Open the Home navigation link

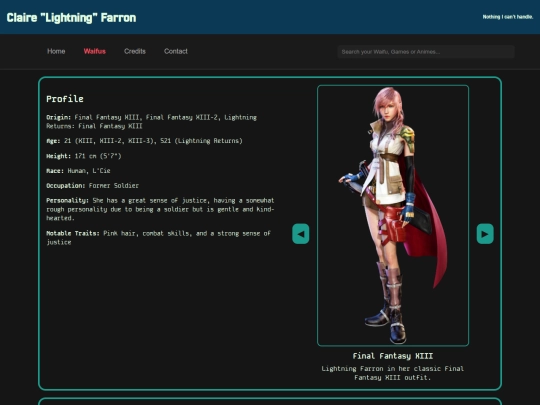56,51
